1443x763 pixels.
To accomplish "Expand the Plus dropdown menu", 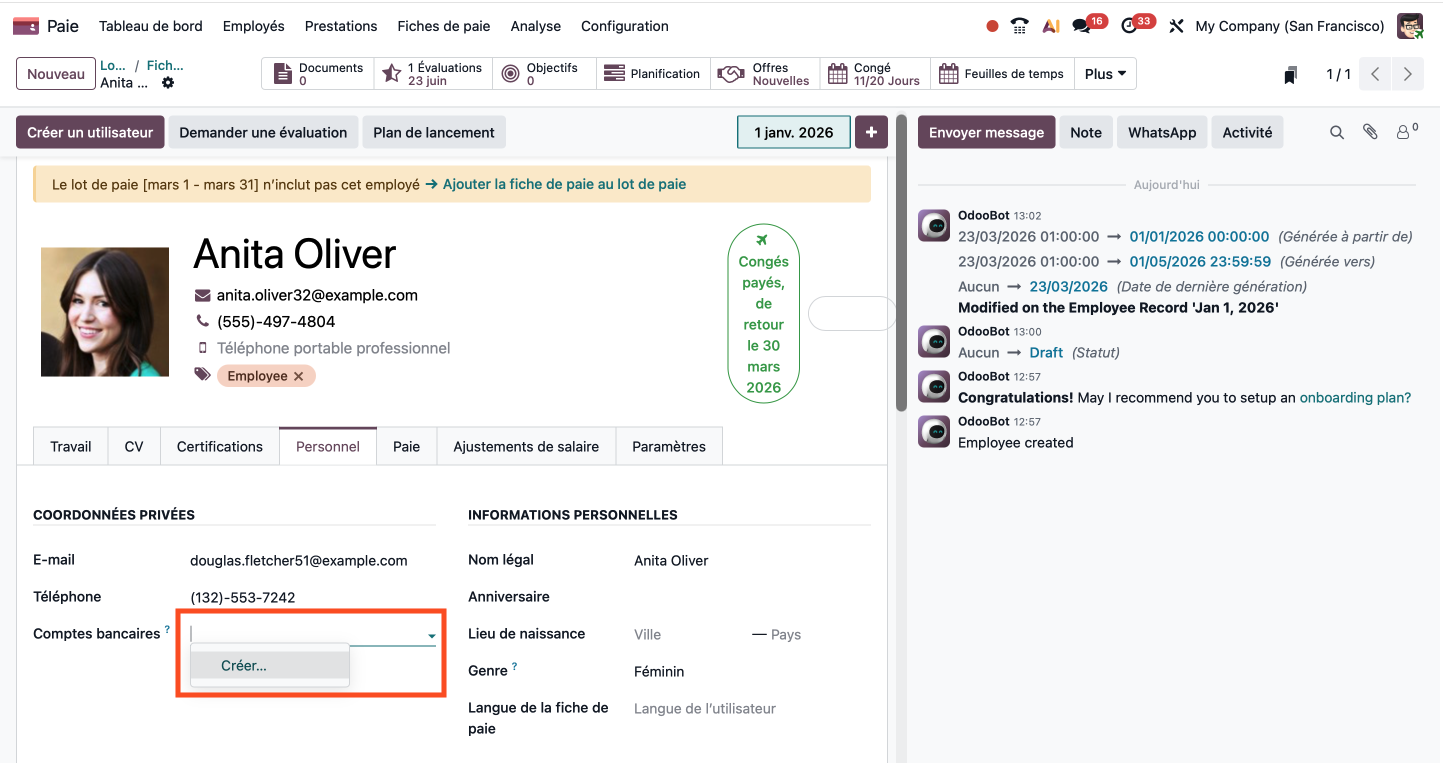I will [x=1105, y=74].
